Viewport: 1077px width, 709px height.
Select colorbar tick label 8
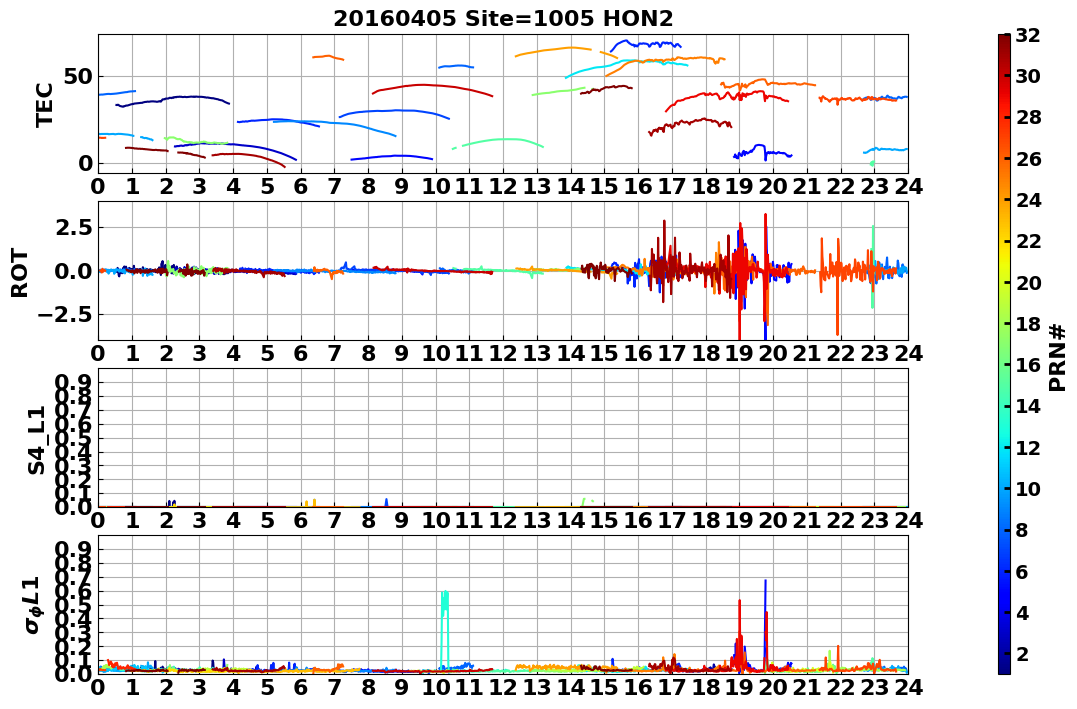(x=1021, y=530)
